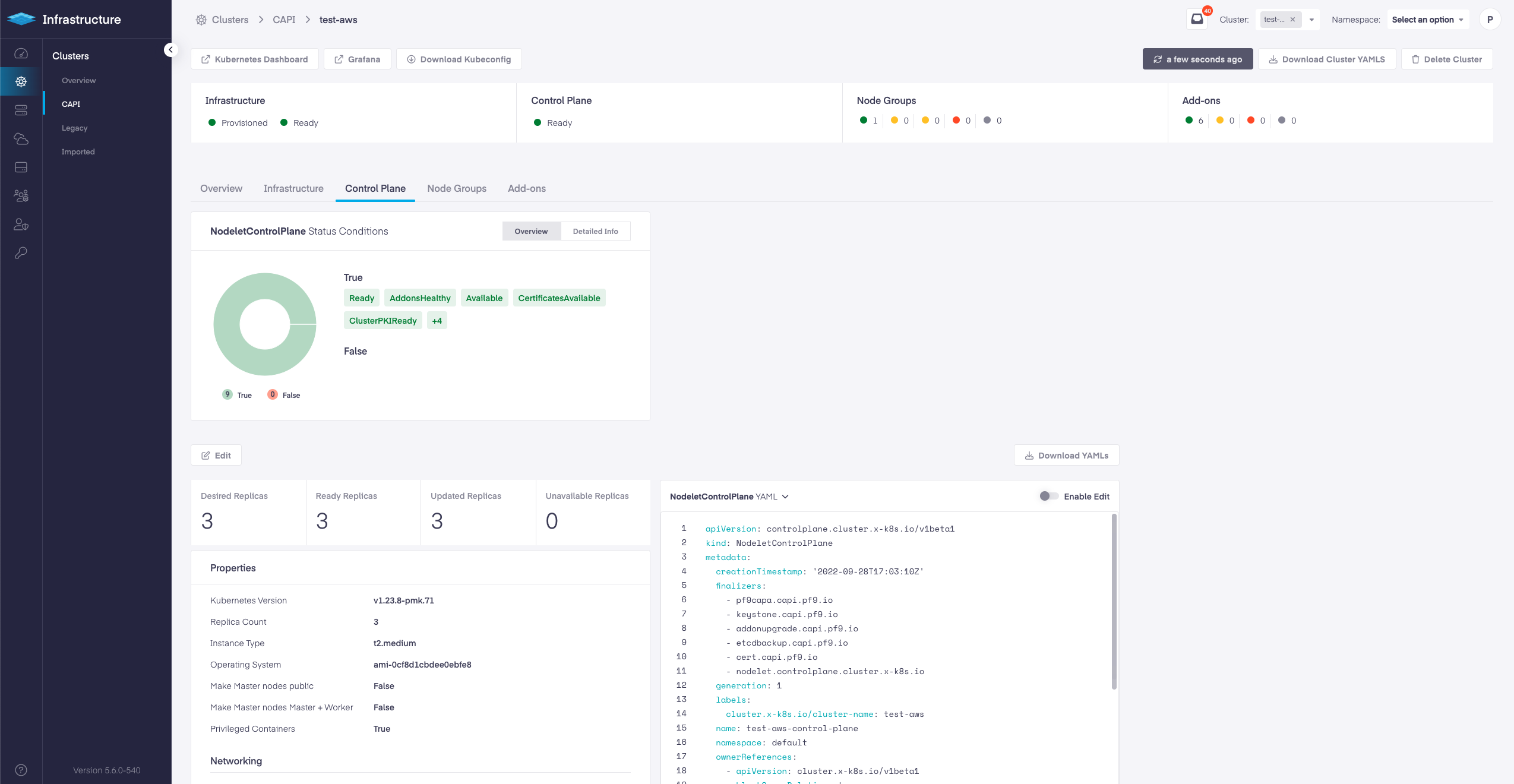Go to CAPI in the breadcrumb
The image size is (1514, 784).
(284, 20)
